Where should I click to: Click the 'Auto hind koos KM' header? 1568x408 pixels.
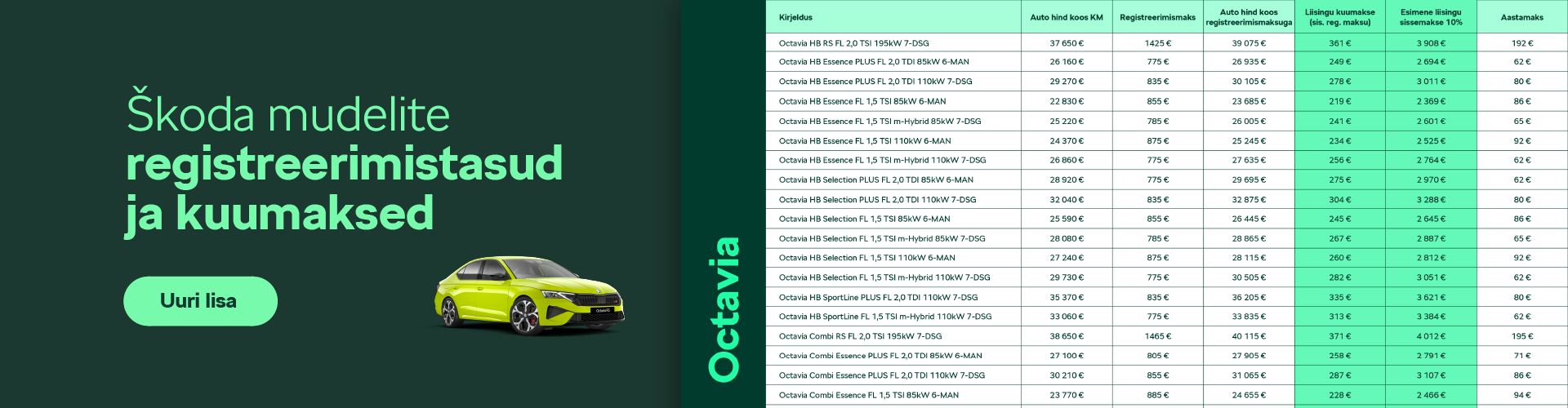[1067, 17]
